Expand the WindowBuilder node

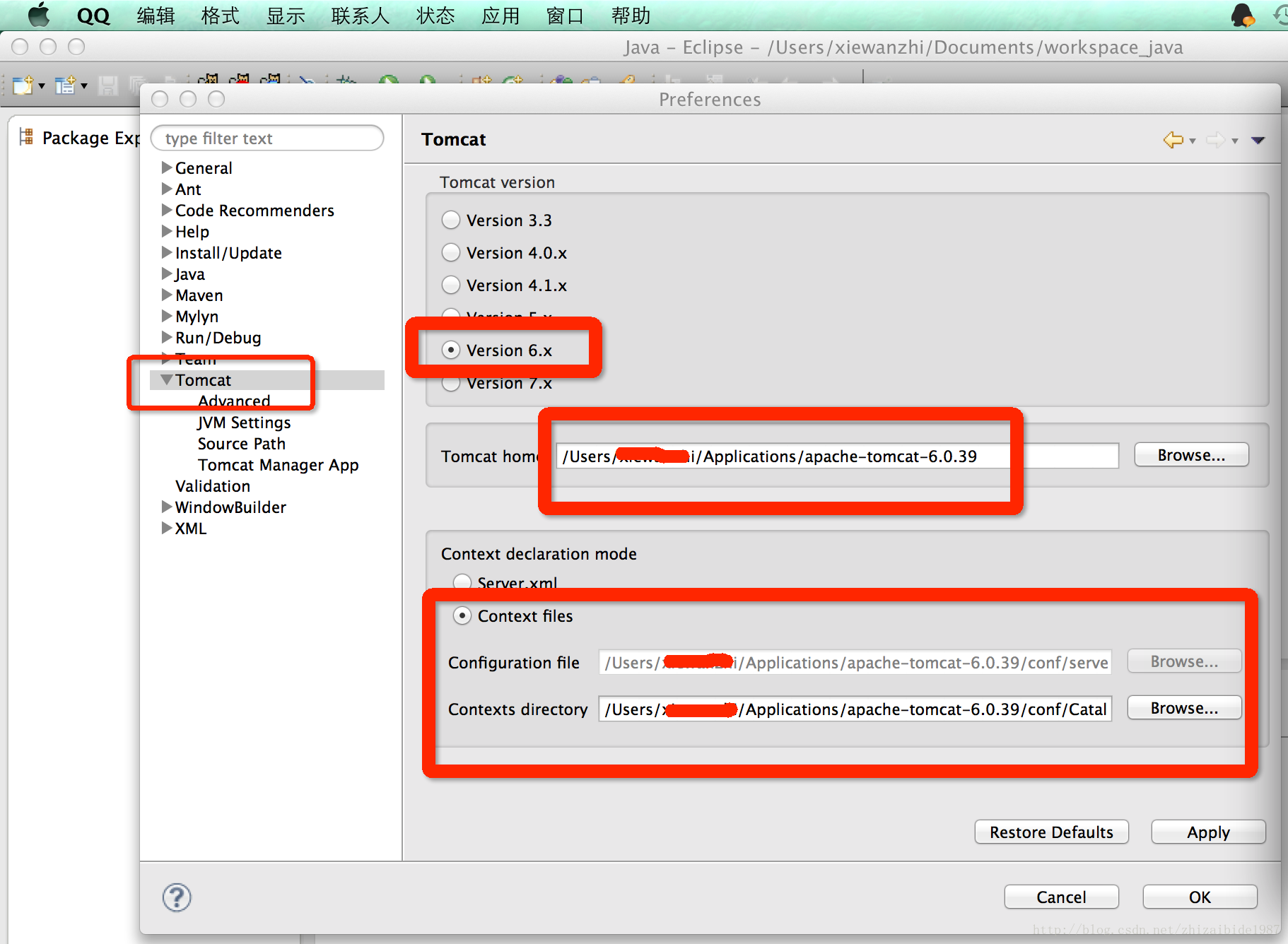tap(167, 507)
